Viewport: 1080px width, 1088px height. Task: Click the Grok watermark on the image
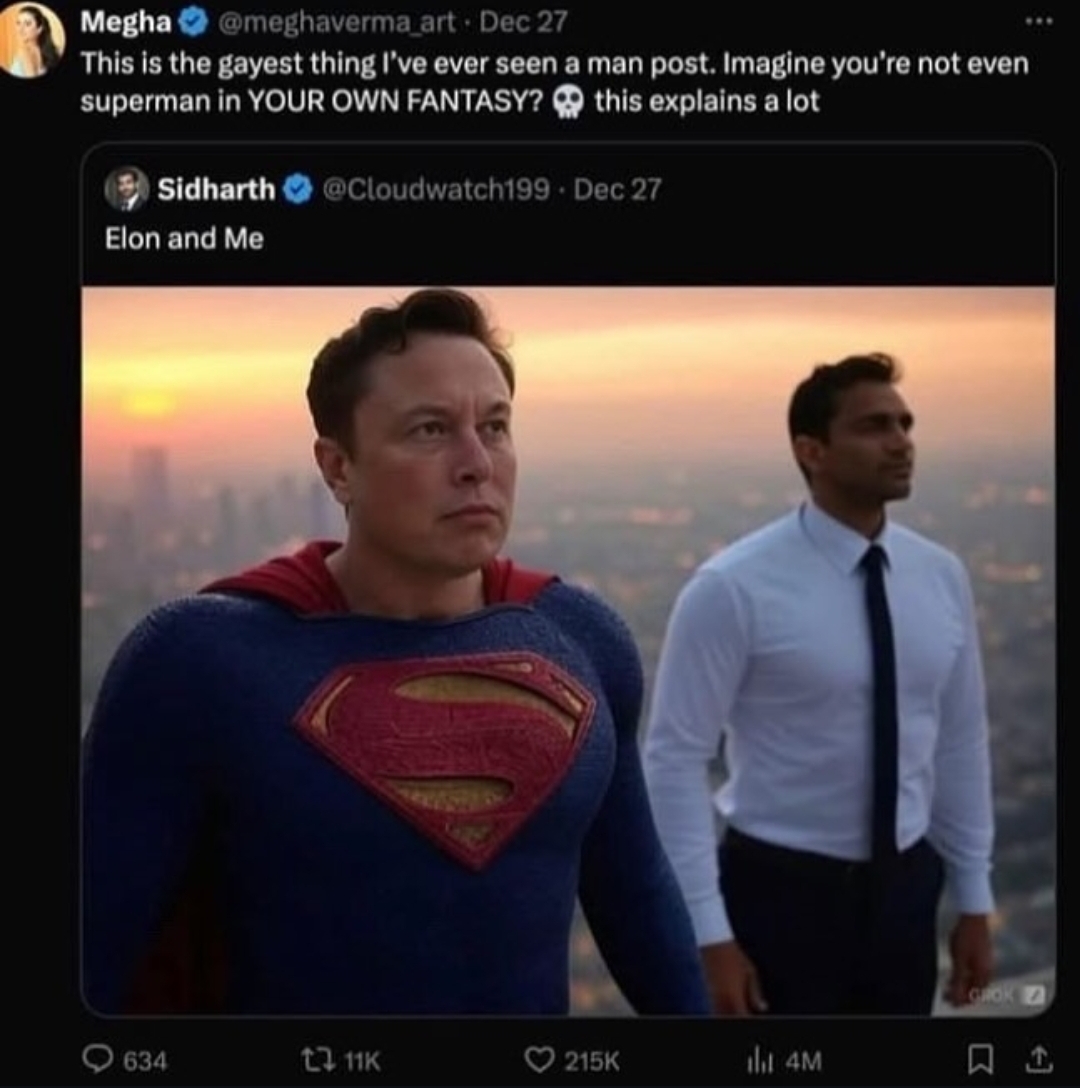1006,996
